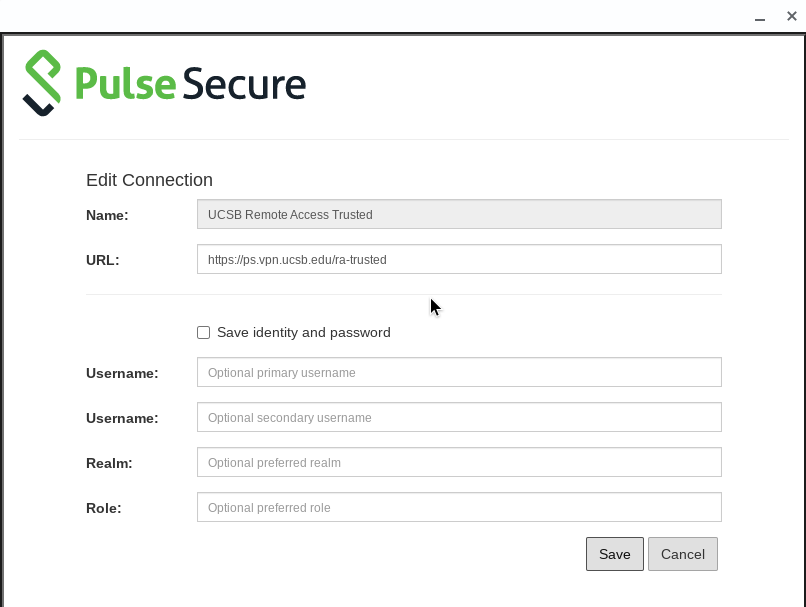The height and width of the screenshot is (607, 806).
Task: Enable the Save identity and password checkbox
Action: pos(204,333)
